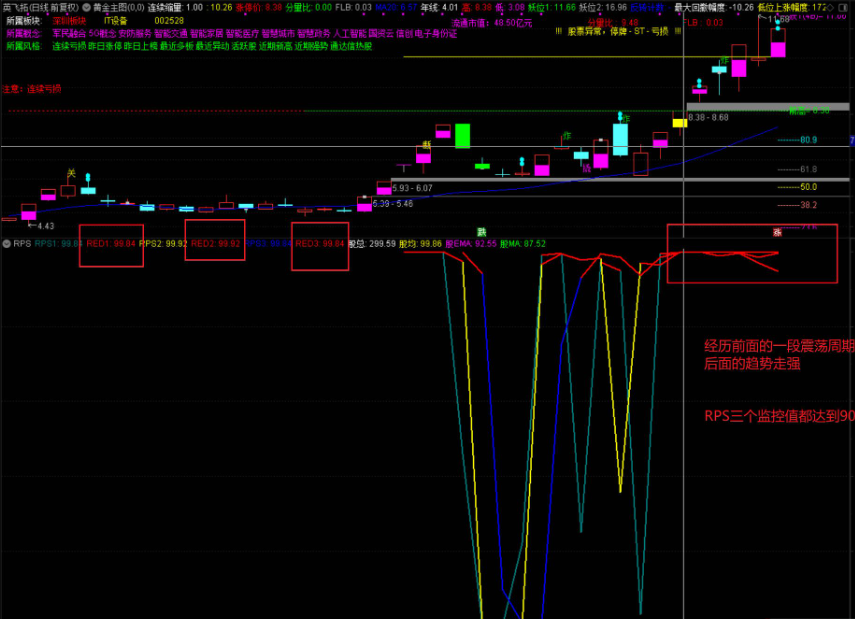
Task: Click the 80.9 retracement level label
Action: tap(809, 140)
